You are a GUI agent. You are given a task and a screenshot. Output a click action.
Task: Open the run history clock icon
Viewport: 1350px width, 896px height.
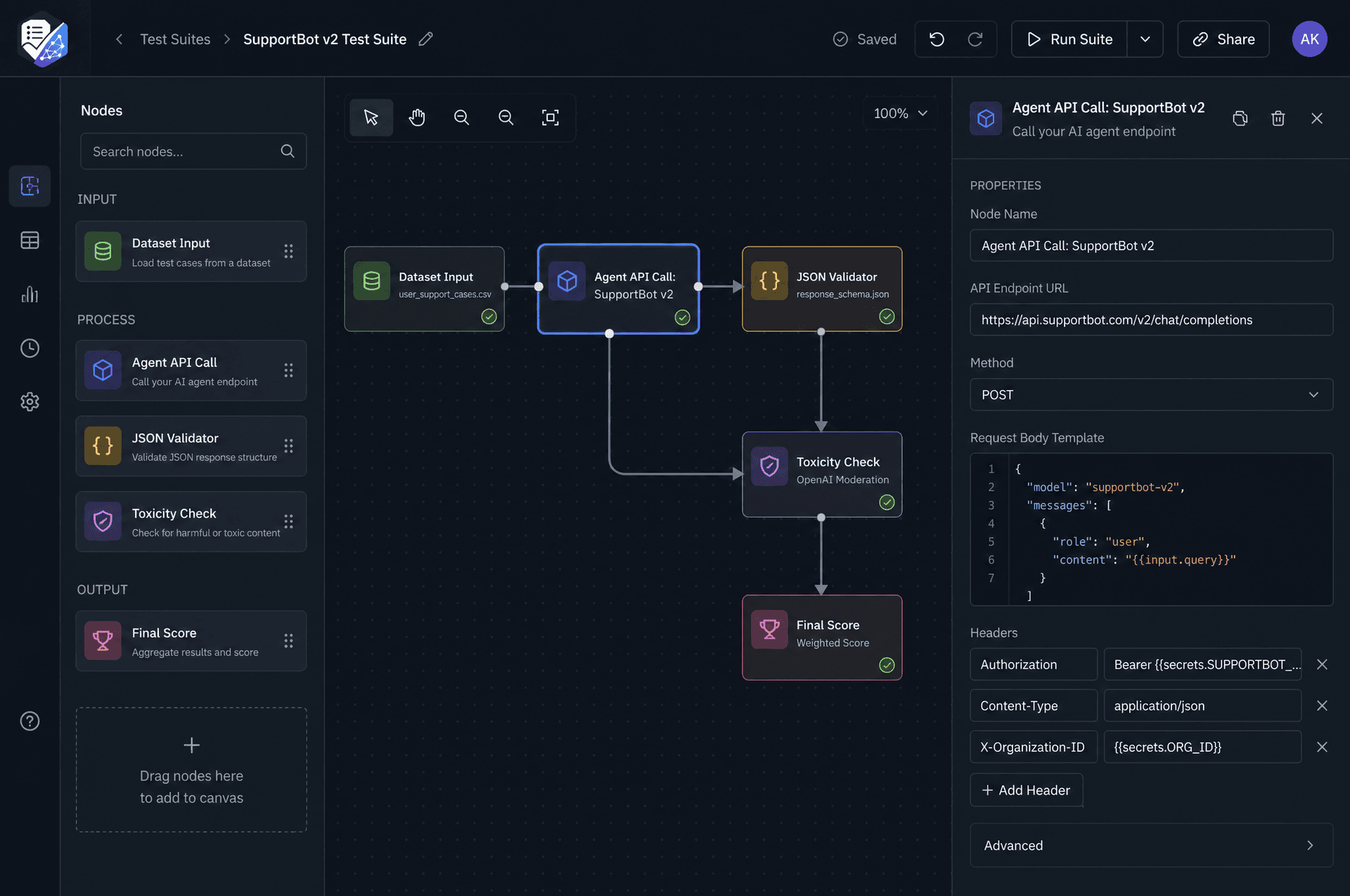[30, 348]
